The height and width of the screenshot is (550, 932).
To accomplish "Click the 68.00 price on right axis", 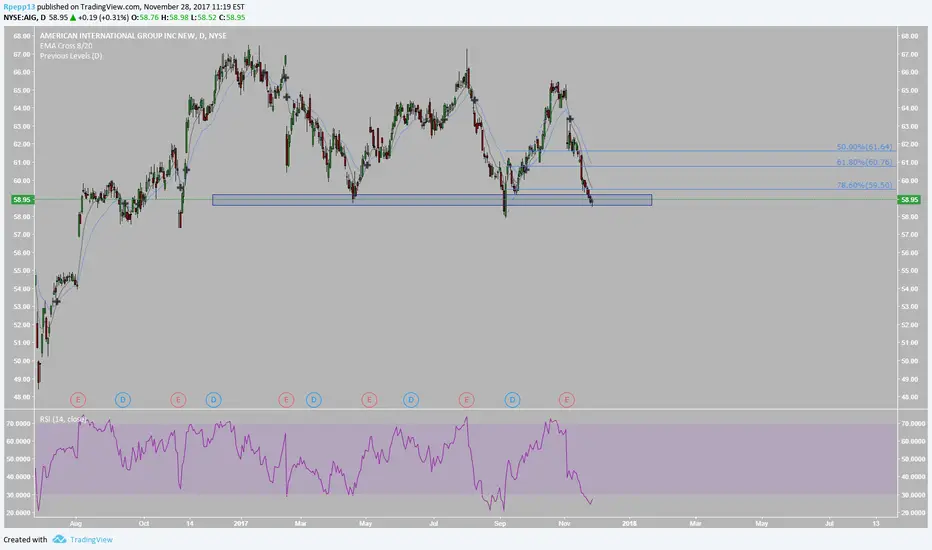I will (909, 36).
